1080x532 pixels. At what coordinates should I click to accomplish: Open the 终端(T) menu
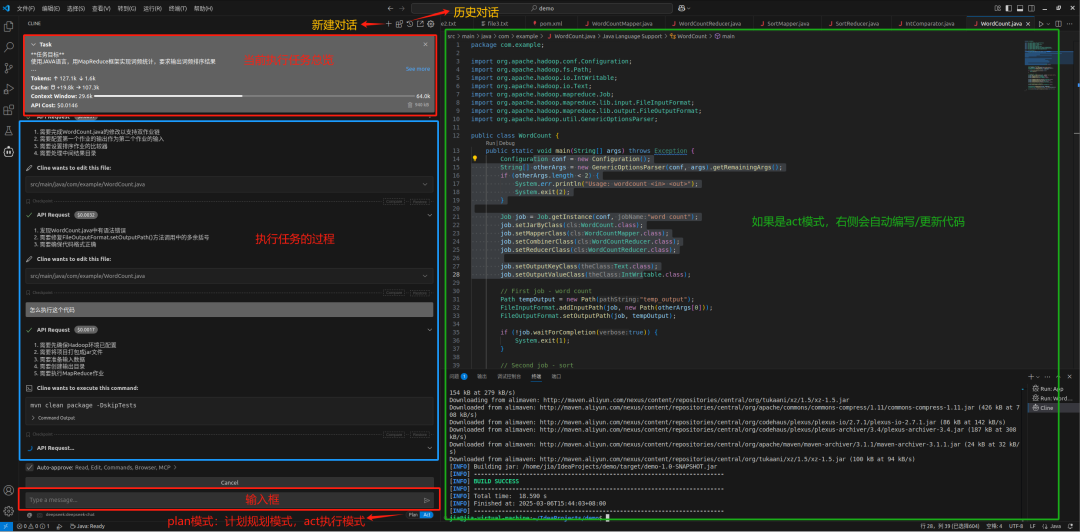pos(177,8)
